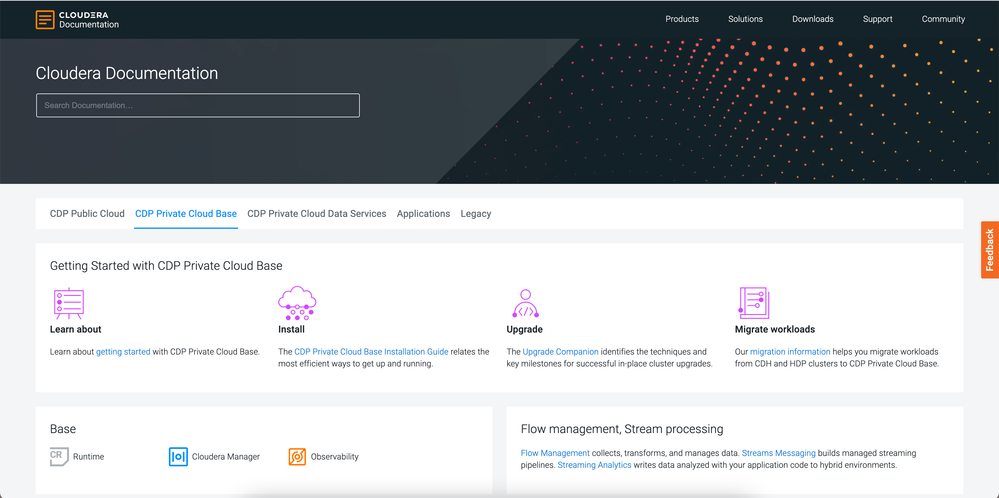
Task: Click the Cloudera Manager icon
Action: click(x=178, y=457)
